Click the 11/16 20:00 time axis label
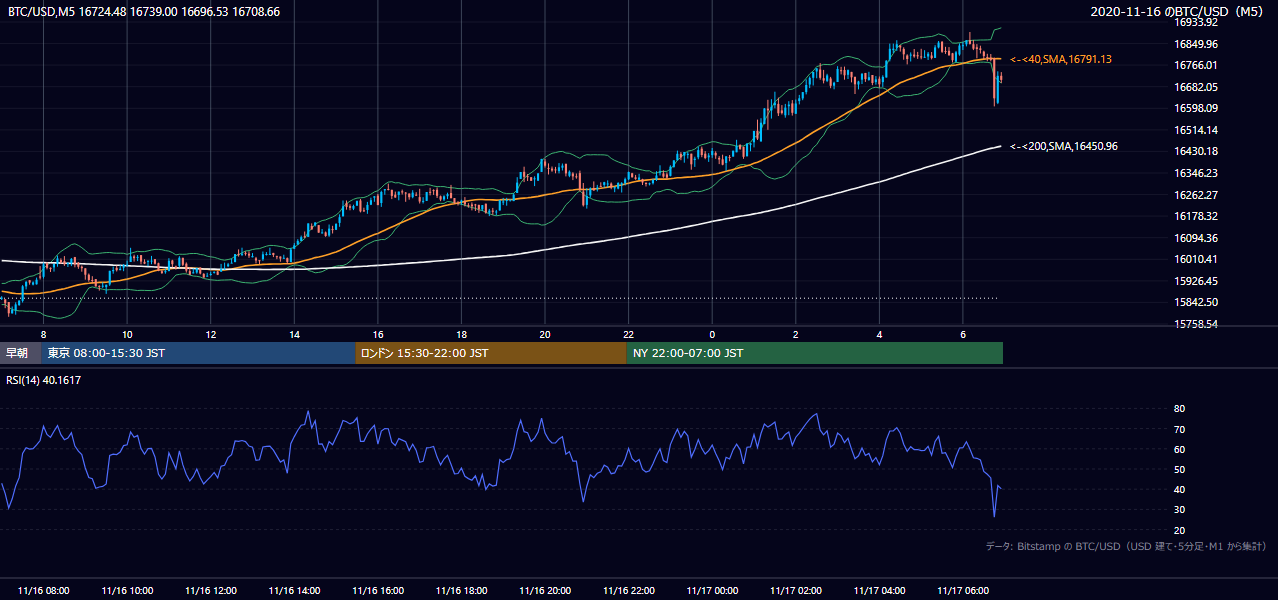This screenshot has height=600, width=1278. pos(545,591)
